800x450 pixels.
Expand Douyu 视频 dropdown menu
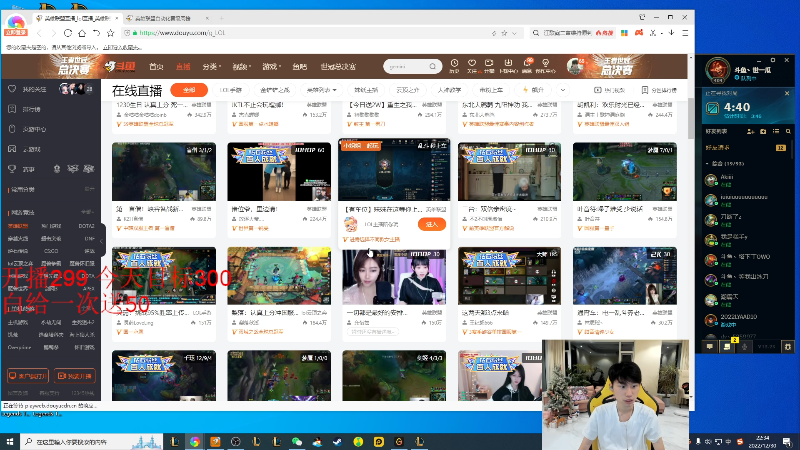pos(242,66)
